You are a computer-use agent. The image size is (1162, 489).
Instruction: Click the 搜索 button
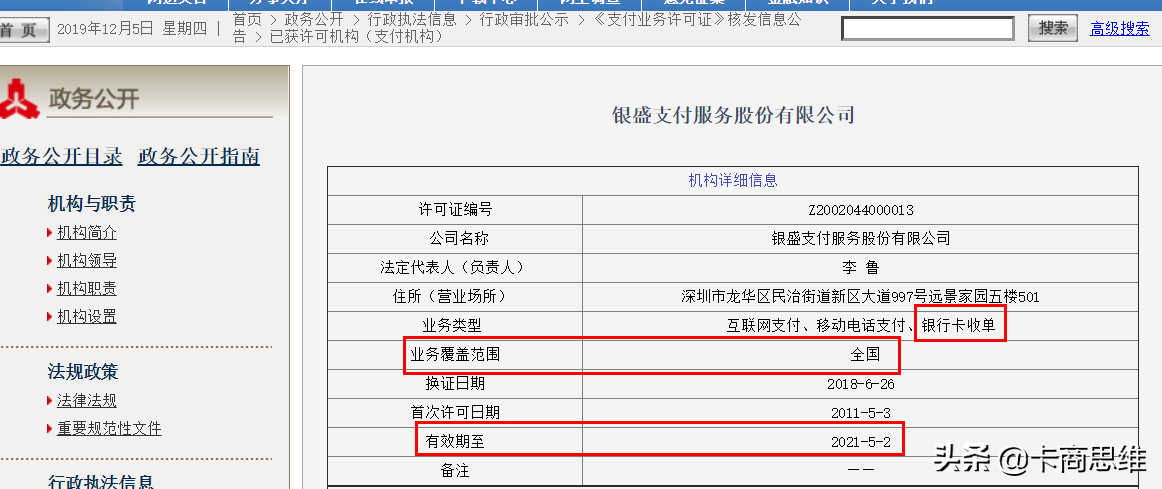click(x=1053, y=29)
